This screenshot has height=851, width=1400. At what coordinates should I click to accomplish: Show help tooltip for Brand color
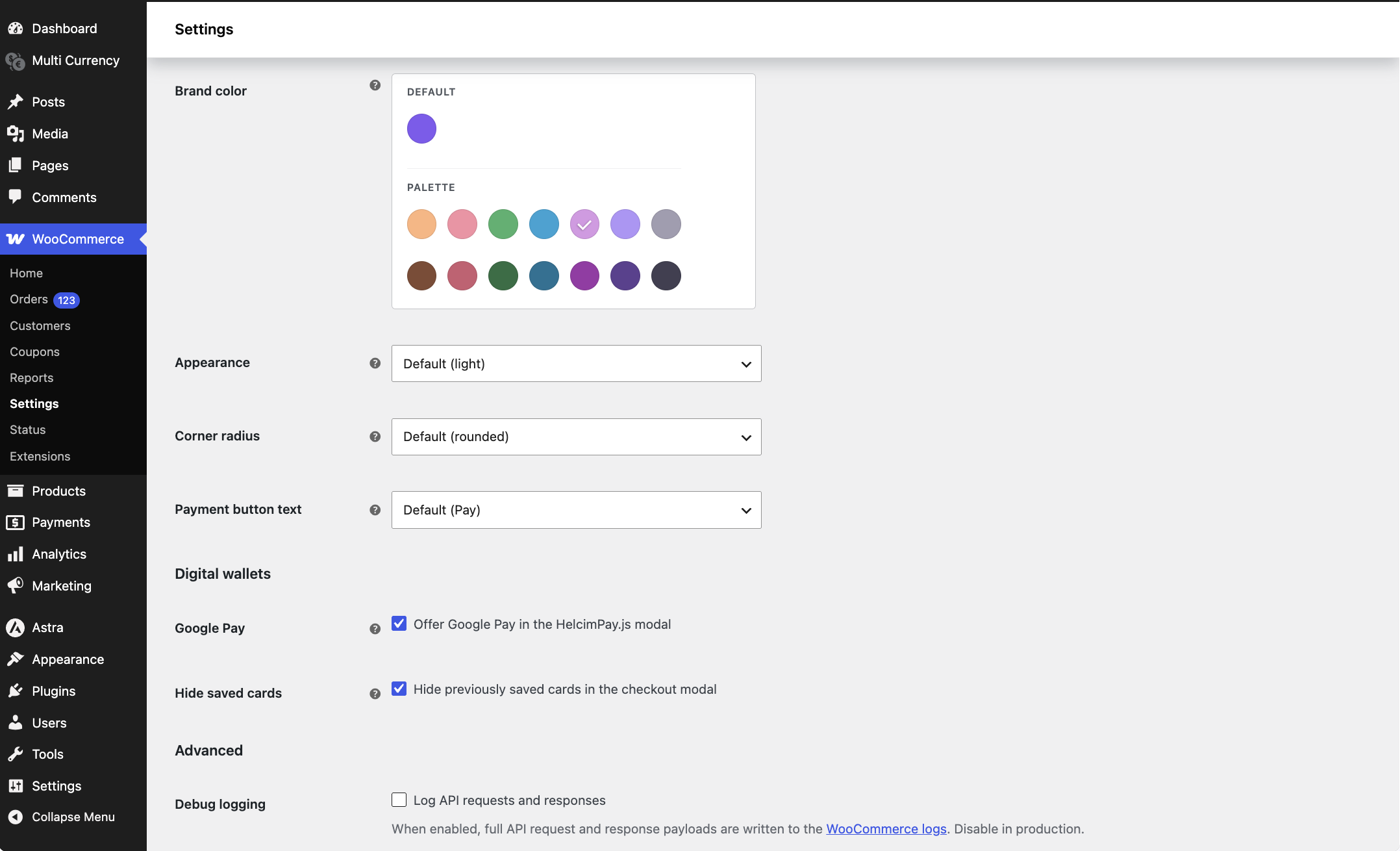tap(375, 85)
